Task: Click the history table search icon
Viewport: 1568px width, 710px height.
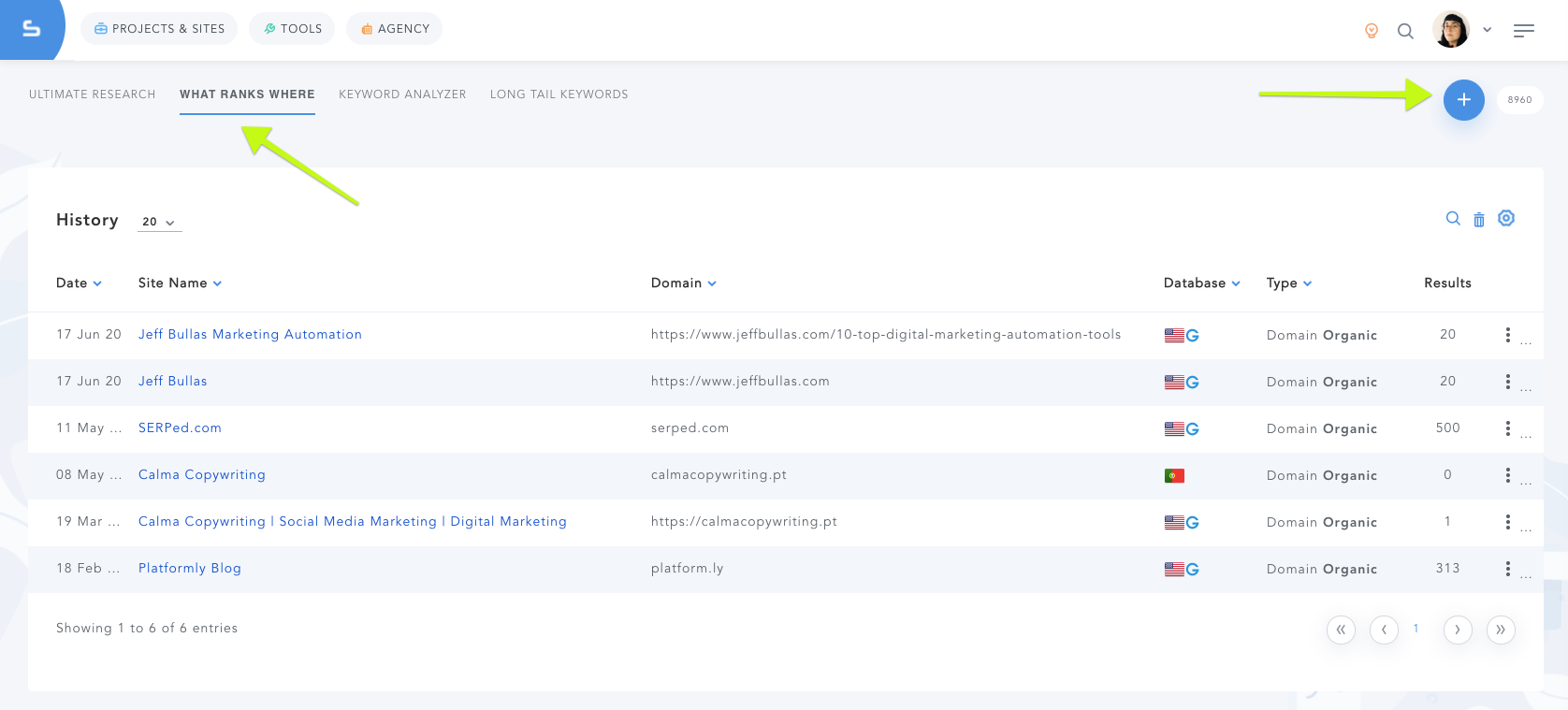Action: [1453, 218]
